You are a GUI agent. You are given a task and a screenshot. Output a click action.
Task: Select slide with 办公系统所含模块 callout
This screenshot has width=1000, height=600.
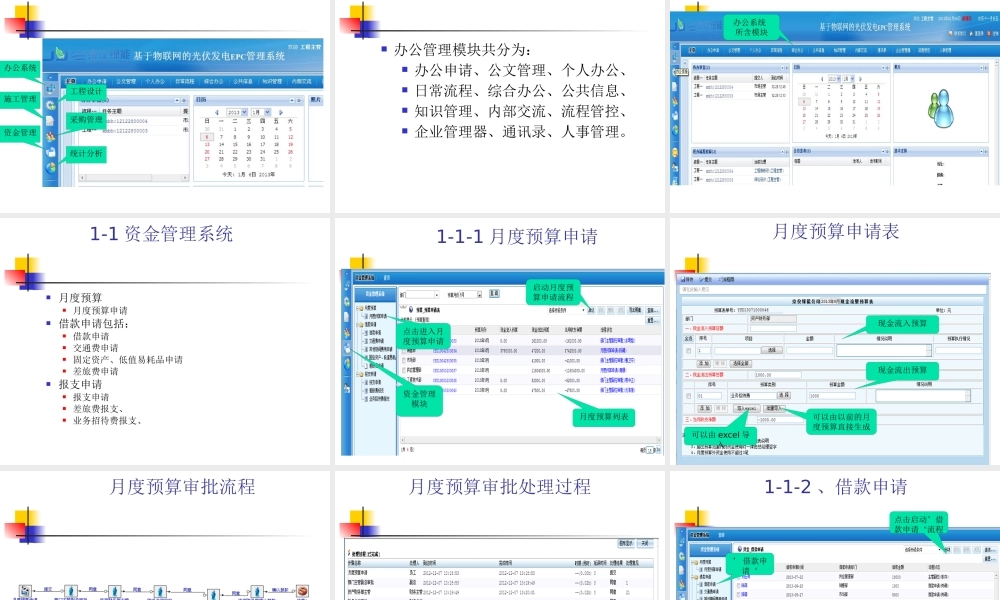tap(835, 105)
